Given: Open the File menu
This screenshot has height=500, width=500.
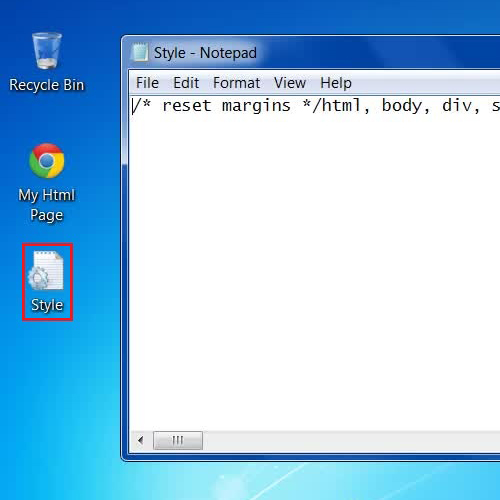Looking at the screenshot, I should pos(147,83).
